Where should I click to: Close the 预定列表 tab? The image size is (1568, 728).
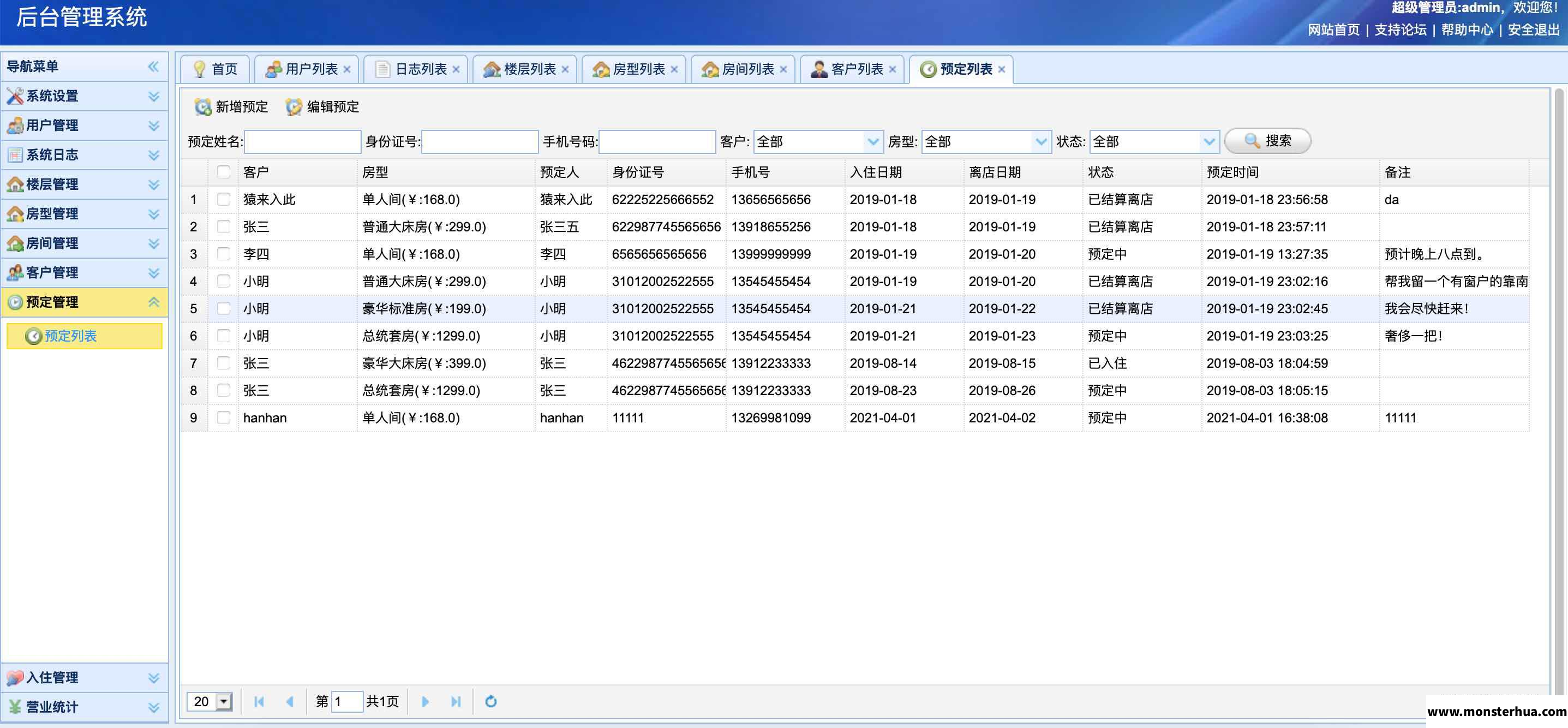click(1001, 69)
